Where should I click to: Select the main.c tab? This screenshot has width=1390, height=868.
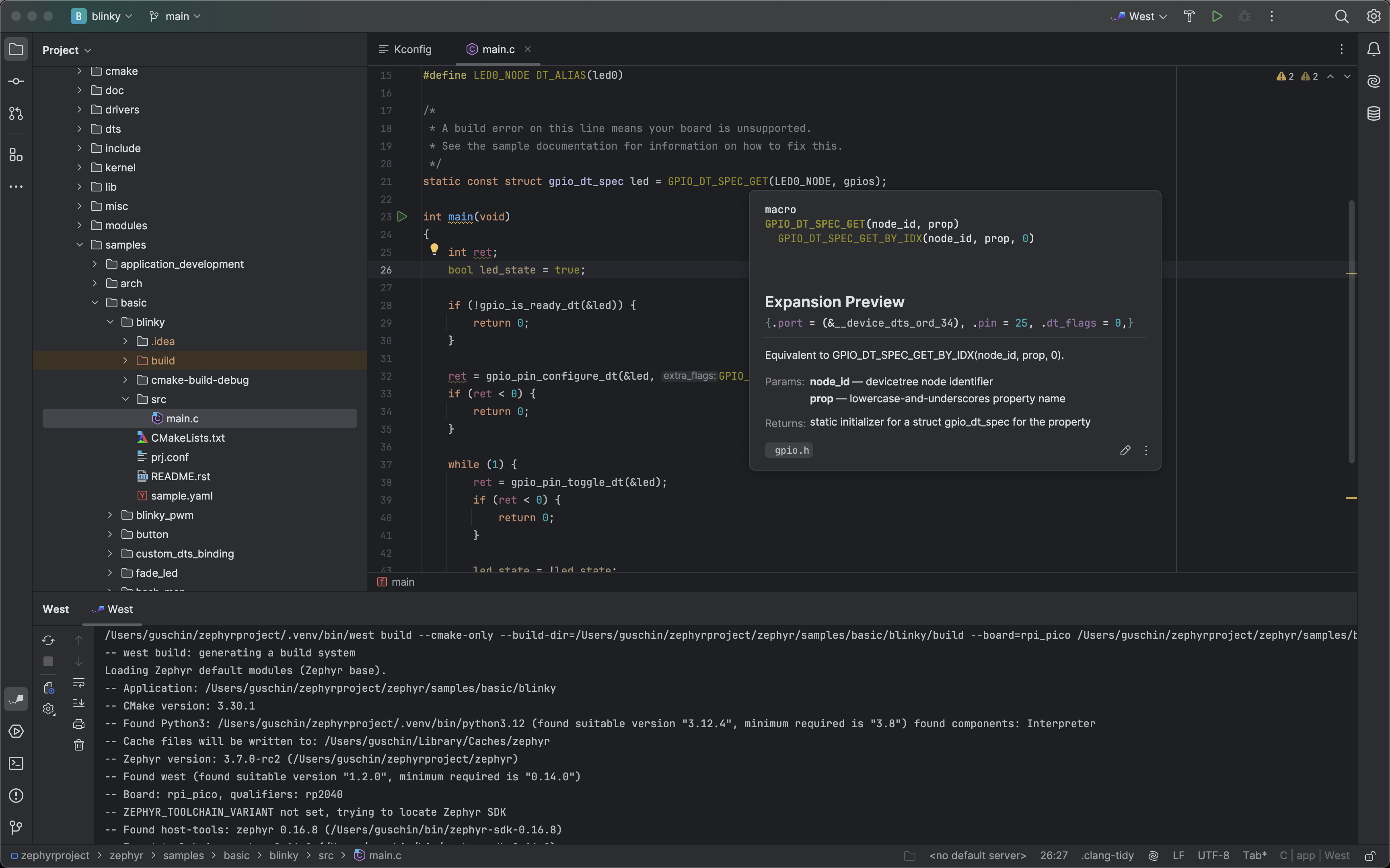498,50
